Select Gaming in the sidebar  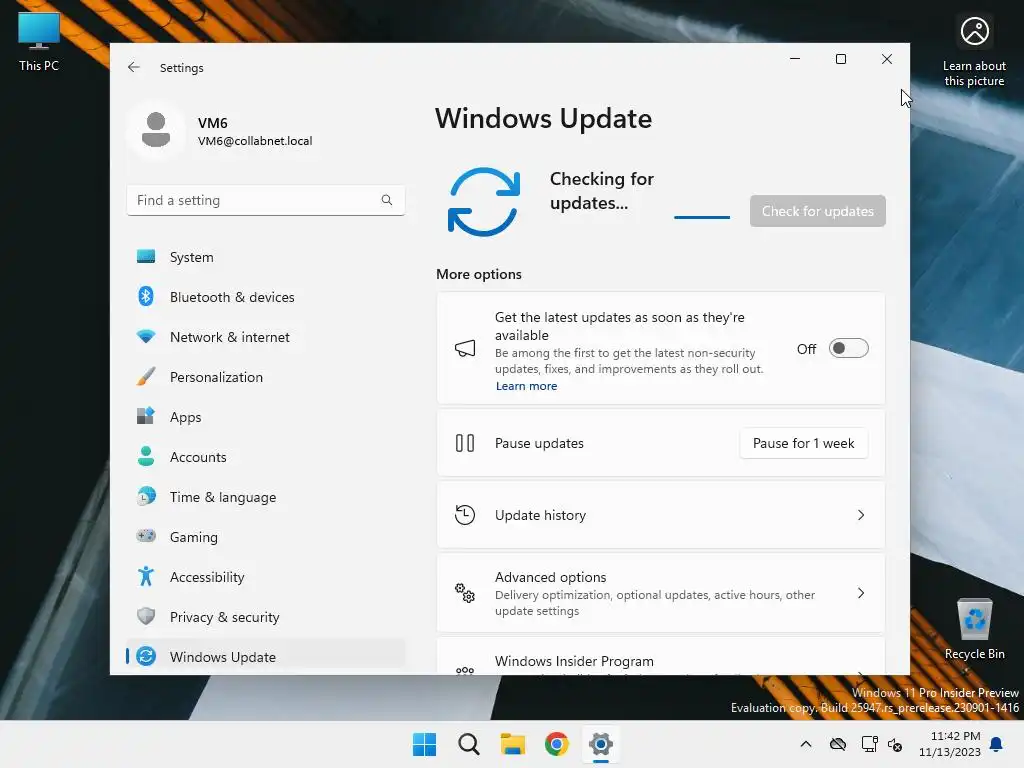(266, 537)
